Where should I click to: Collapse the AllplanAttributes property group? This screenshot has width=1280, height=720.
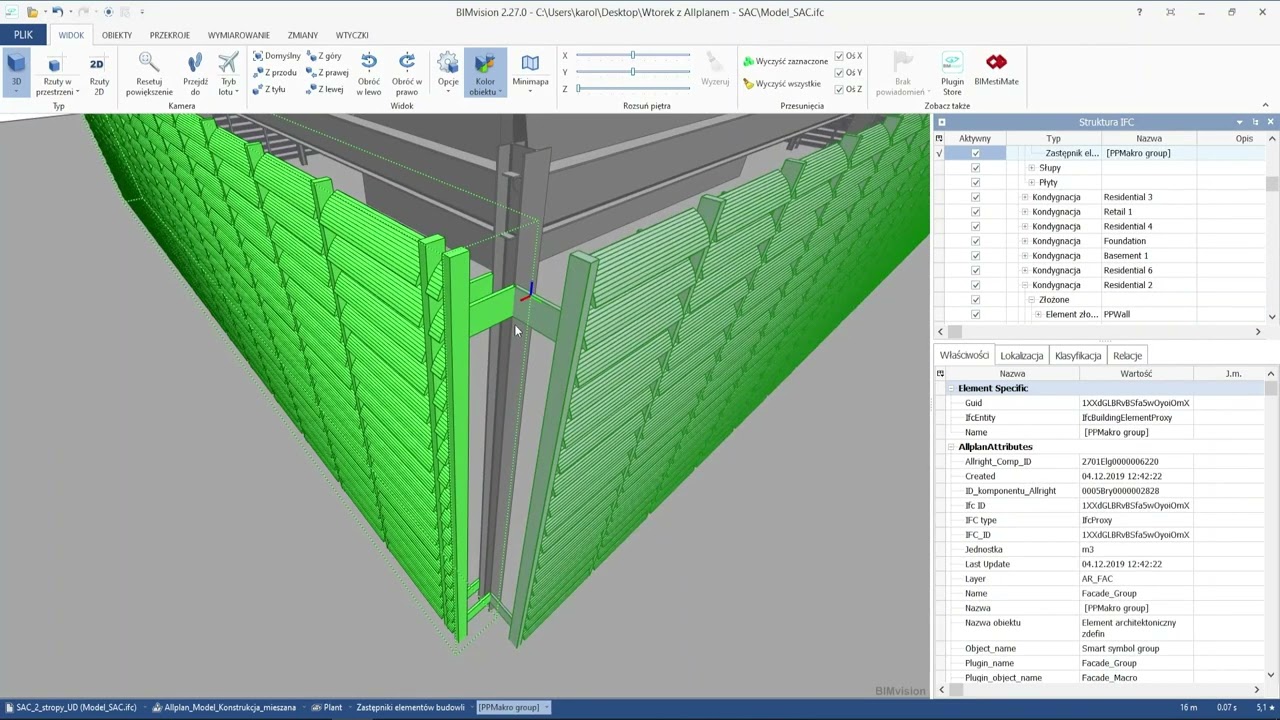click(x=951, y=447)
